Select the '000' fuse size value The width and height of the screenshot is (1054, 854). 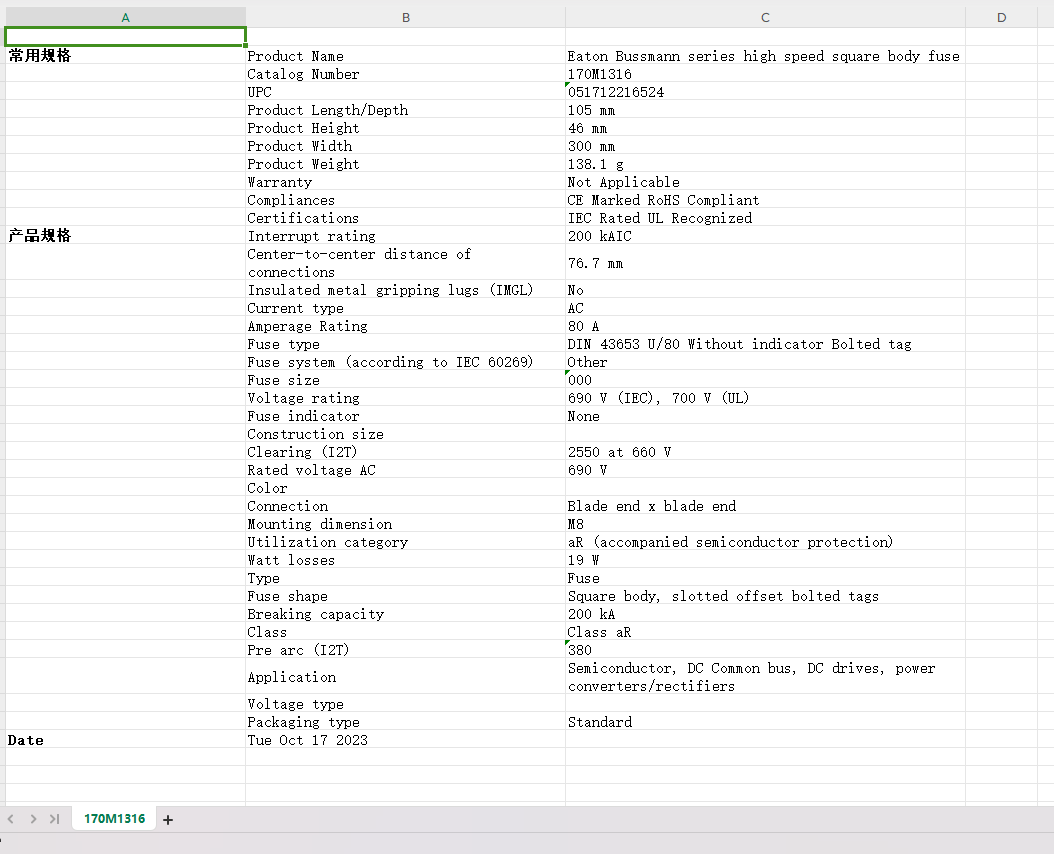(766, 380)
